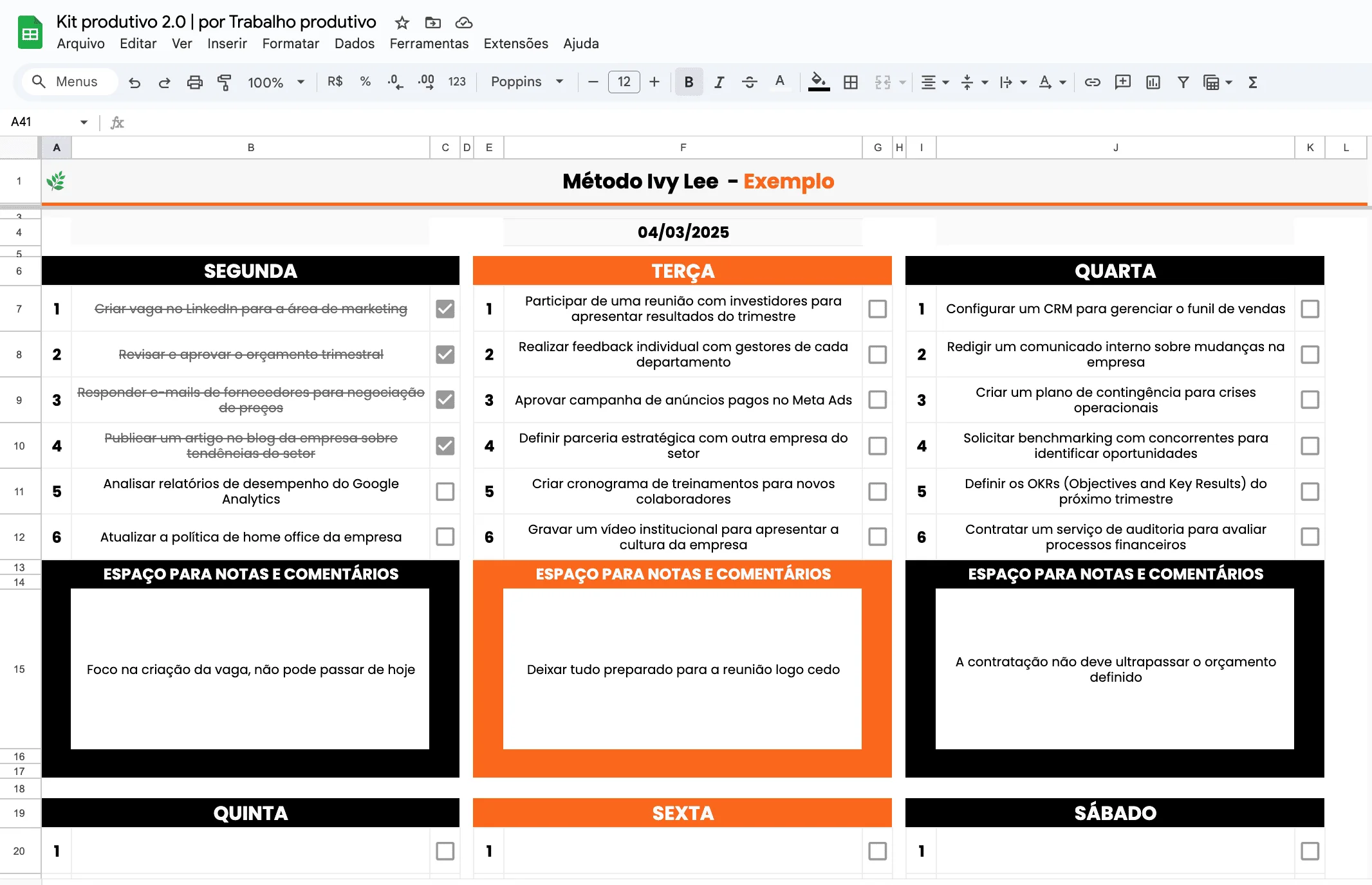Click the font size field showing 12
Image resolution: width=1372 pixels, height=885 pixels.
(624, 82)
